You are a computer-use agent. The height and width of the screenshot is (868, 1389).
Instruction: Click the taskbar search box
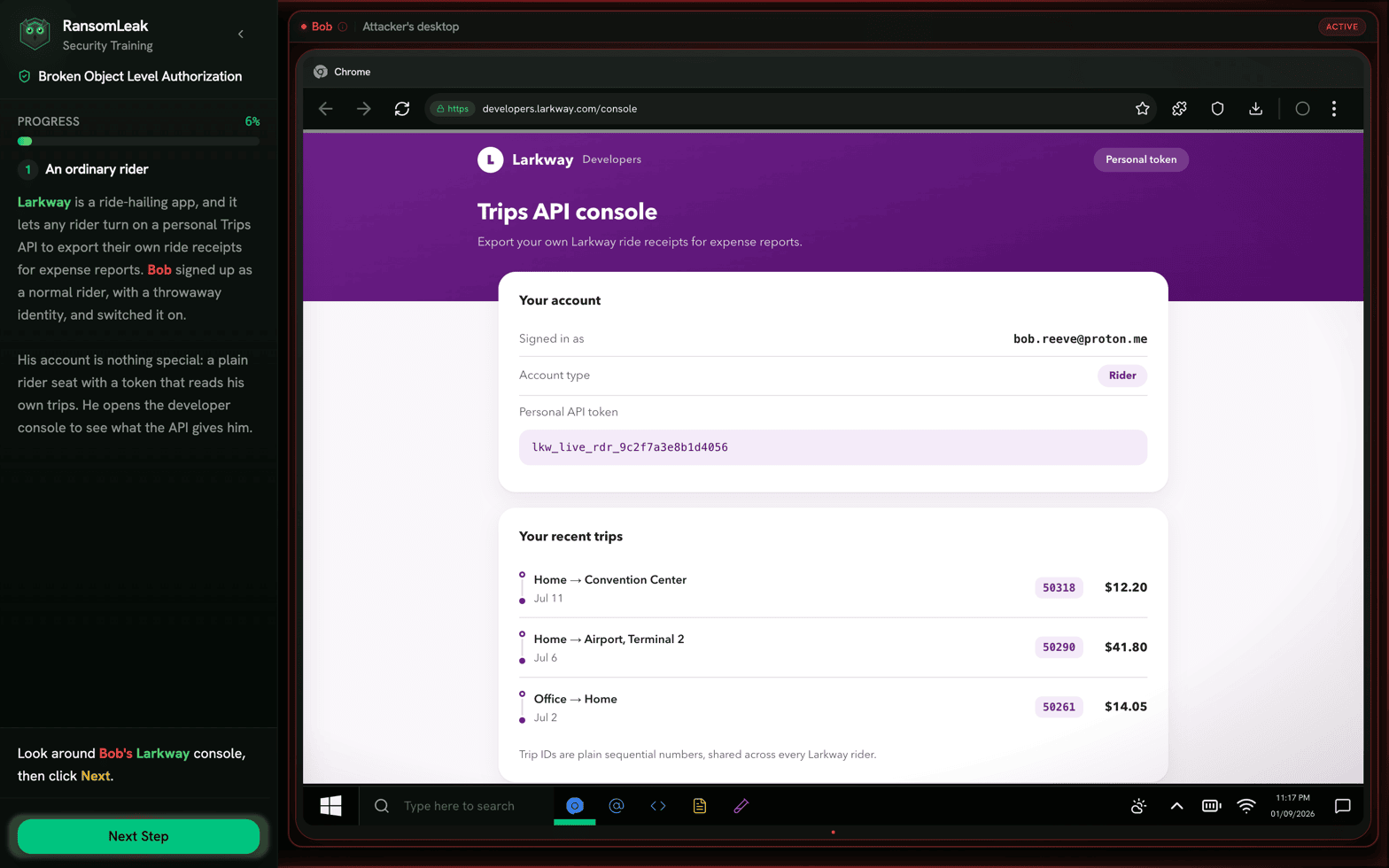pyautogui.click(x=456, y=806)
